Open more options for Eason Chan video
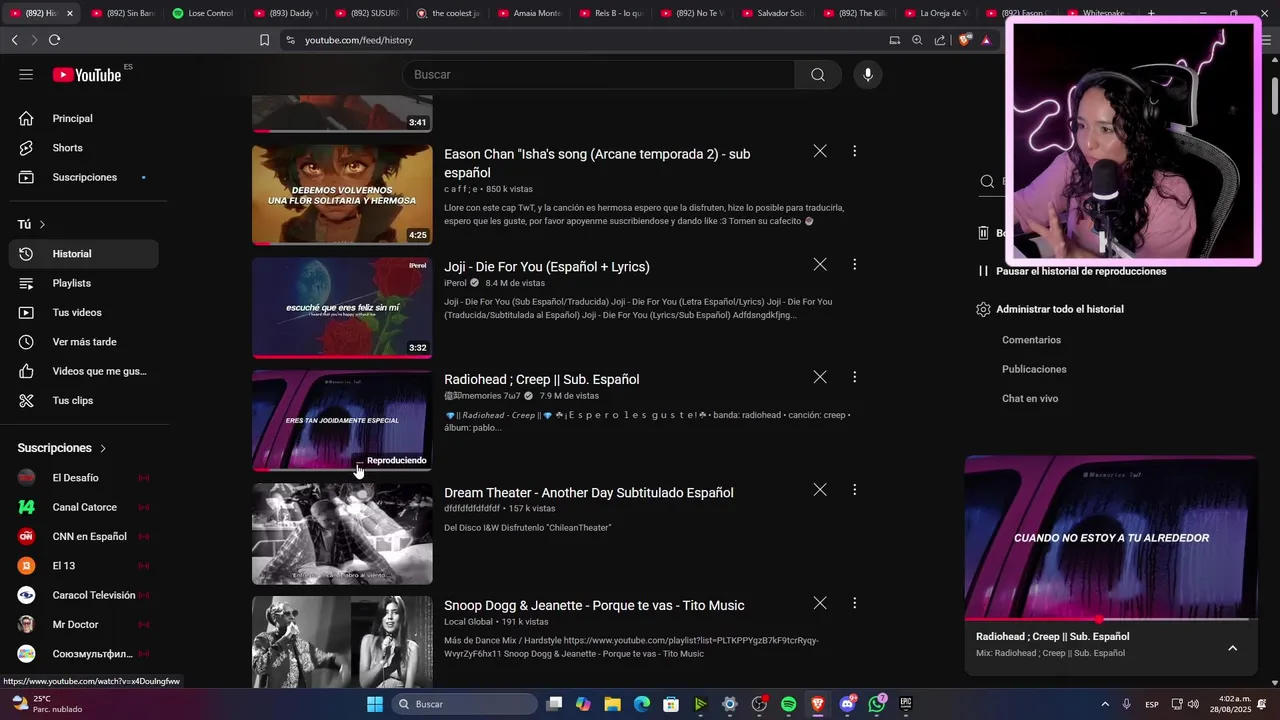Image resolution: width=1280 pixels, height=720 pixels. [x=854, y=151]
